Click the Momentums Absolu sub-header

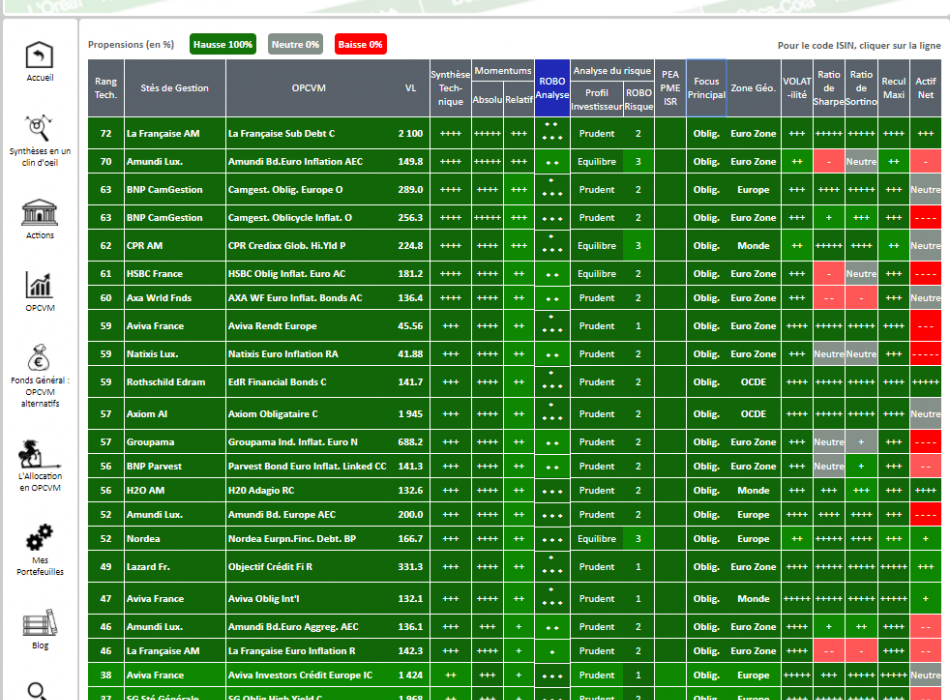pos(487,99)
